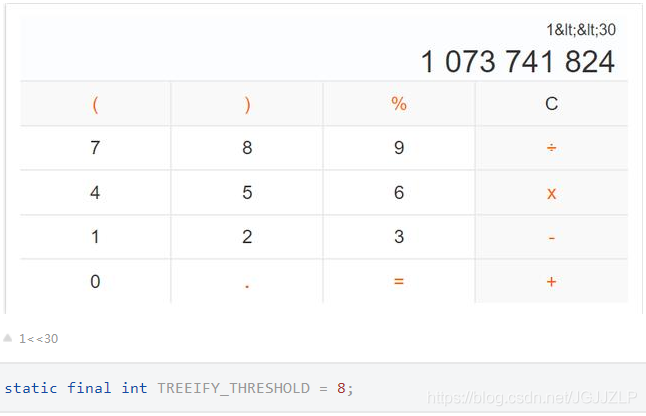Image resolution: width=646 pixels, height=416 pixels.
Task: Tap digit 5 on the keypad
Action: click(247, 192)
